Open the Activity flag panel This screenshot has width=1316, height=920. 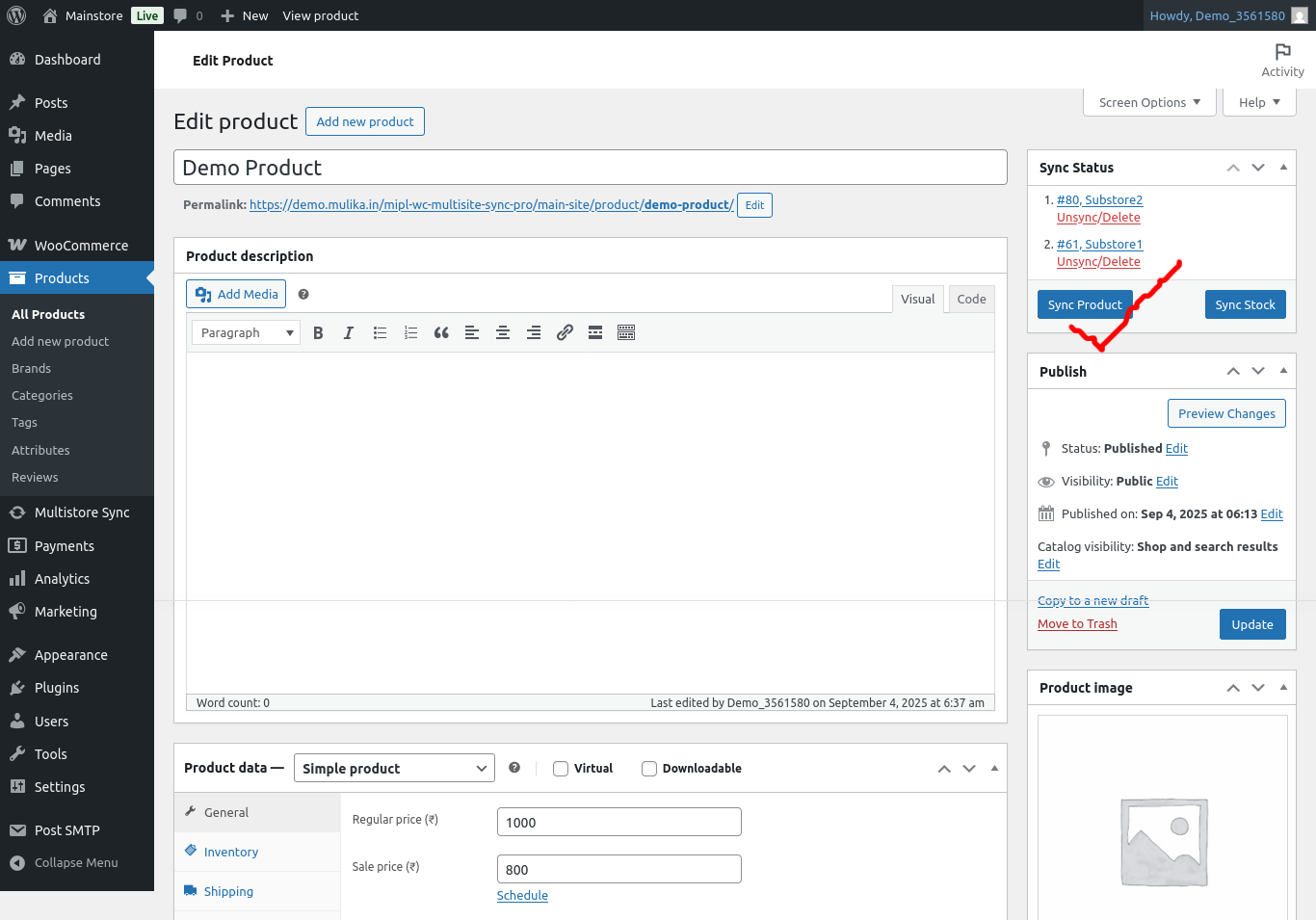(1282, 60)
